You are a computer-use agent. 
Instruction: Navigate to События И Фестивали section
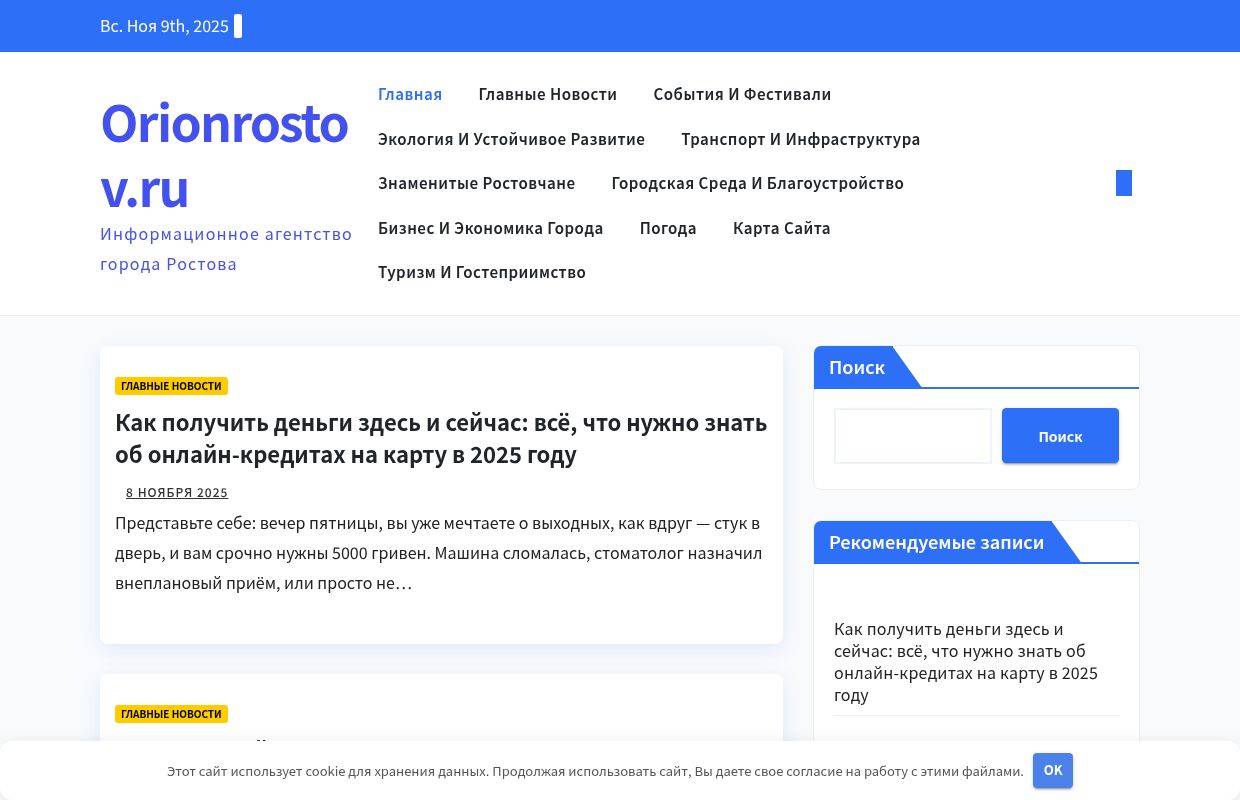pos(742,94)
